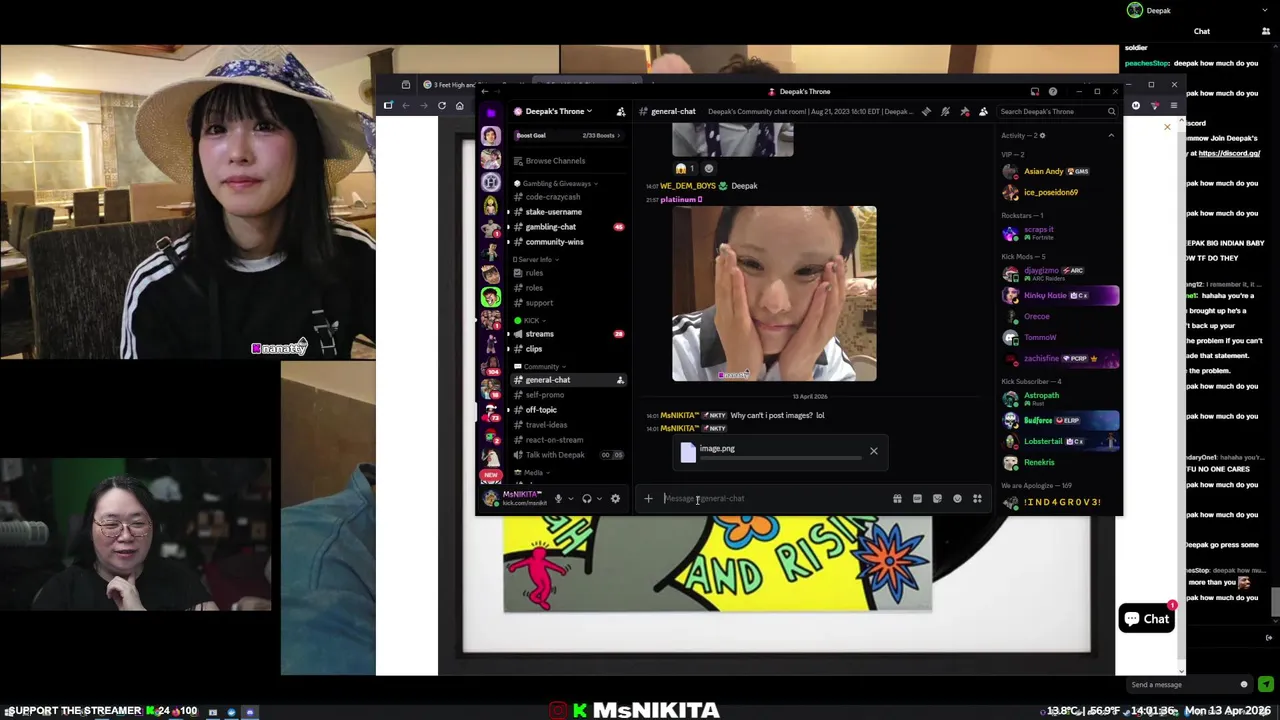Open Deepak's Throne server dropdown
This screenshot has height=720, width=1280.
coord(553,111)
